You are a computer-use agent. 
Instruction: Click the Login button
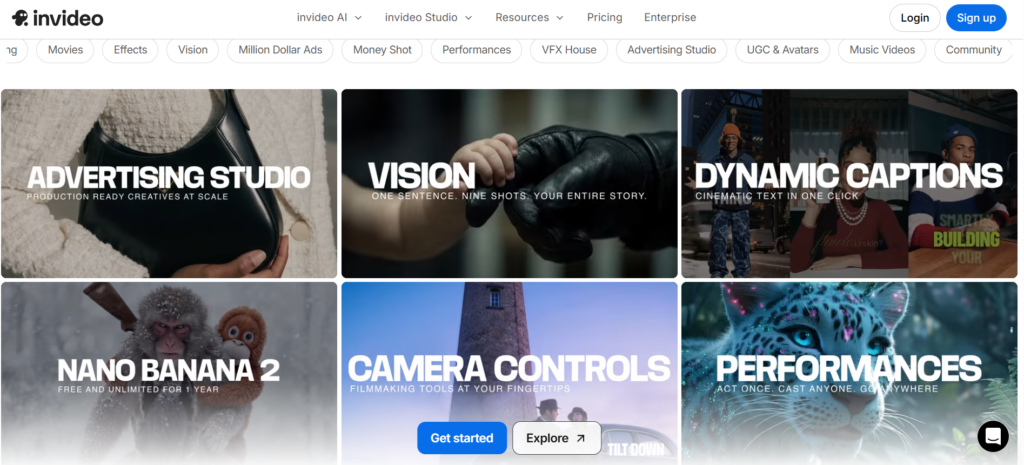pyautogui.click(x=914, y=18)
